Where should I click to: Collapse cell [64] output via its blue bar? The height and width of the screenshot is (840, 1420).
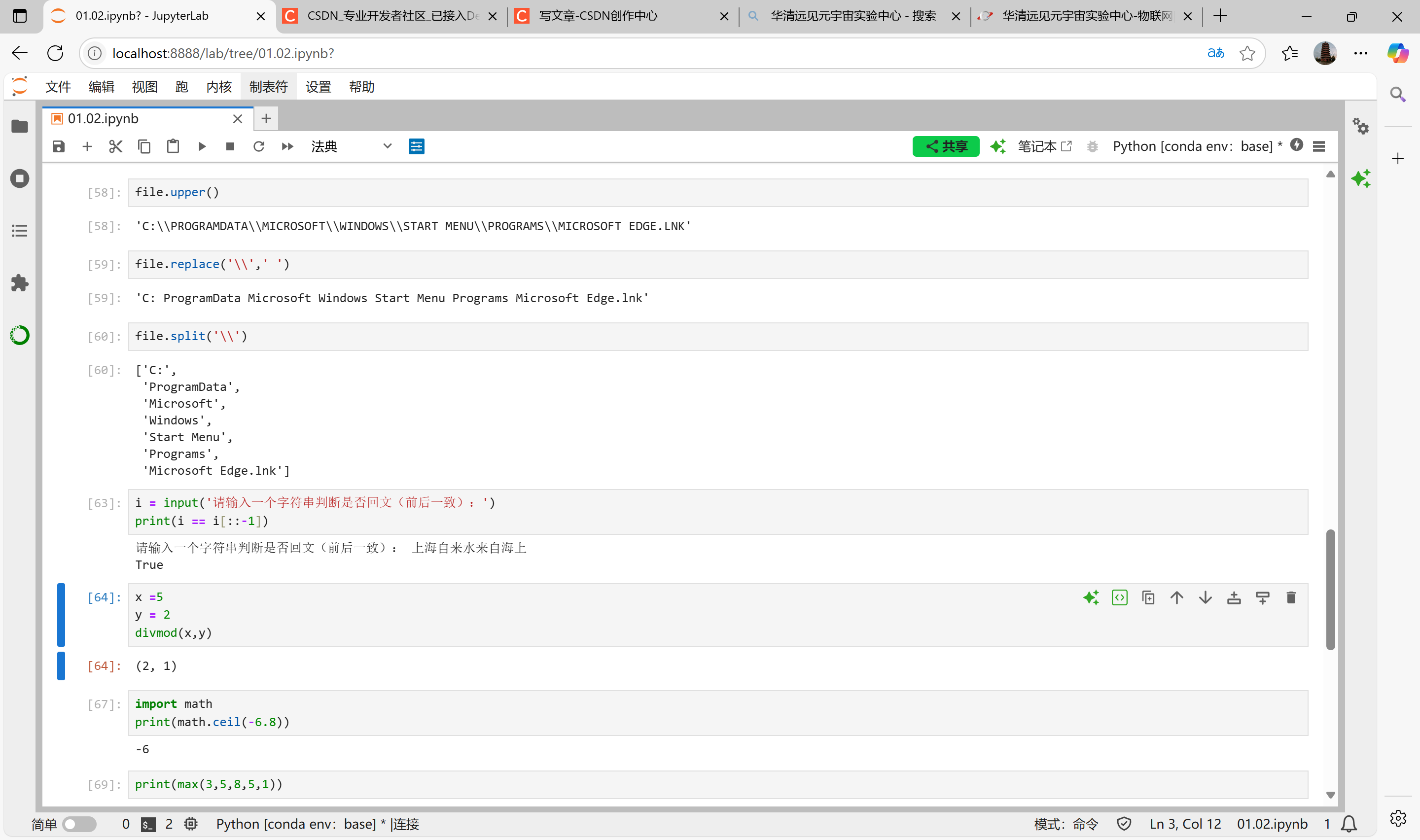coord(61,665)
